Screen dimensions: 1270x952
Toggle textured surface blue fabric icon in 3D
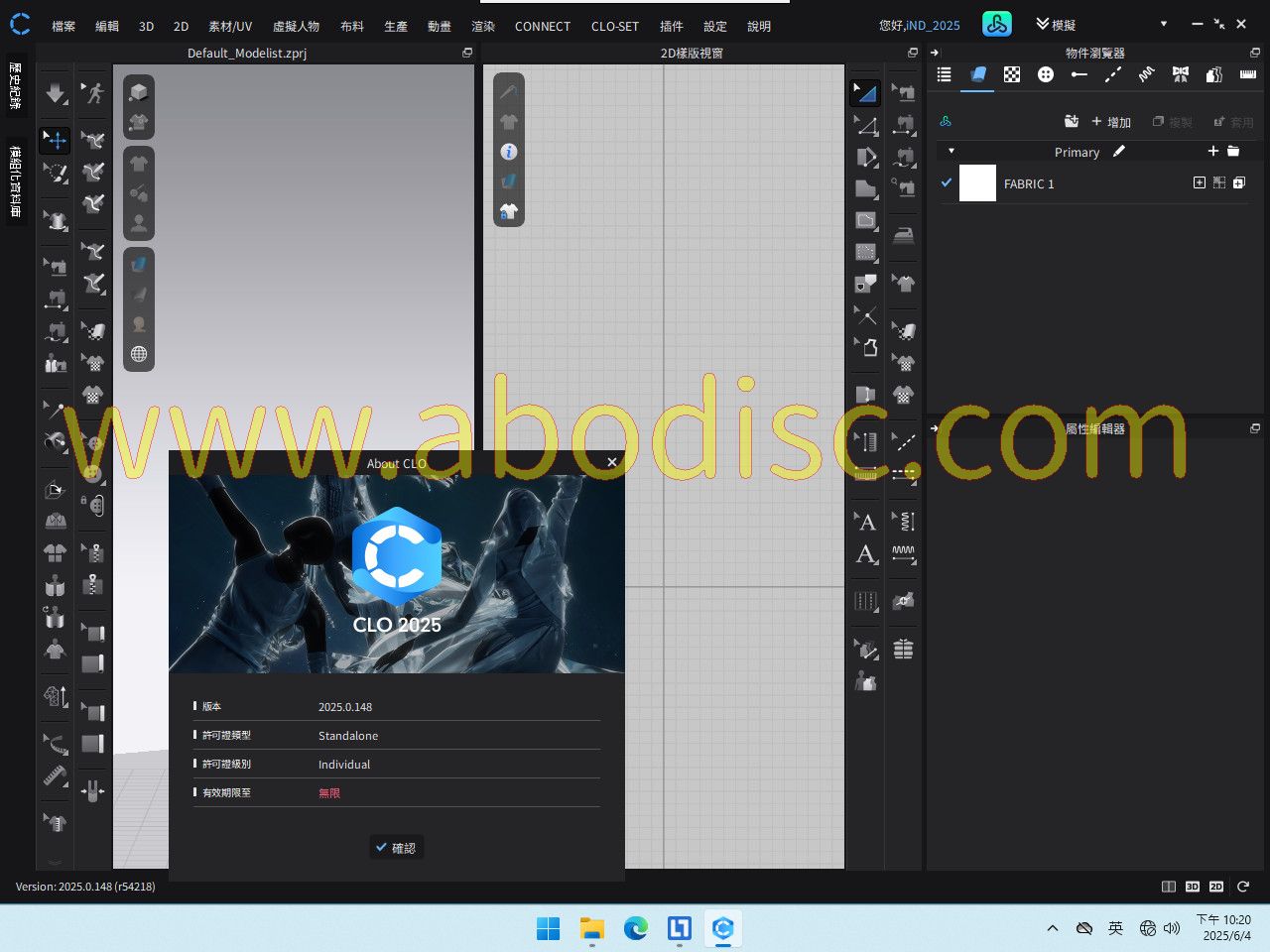[139, 264]
